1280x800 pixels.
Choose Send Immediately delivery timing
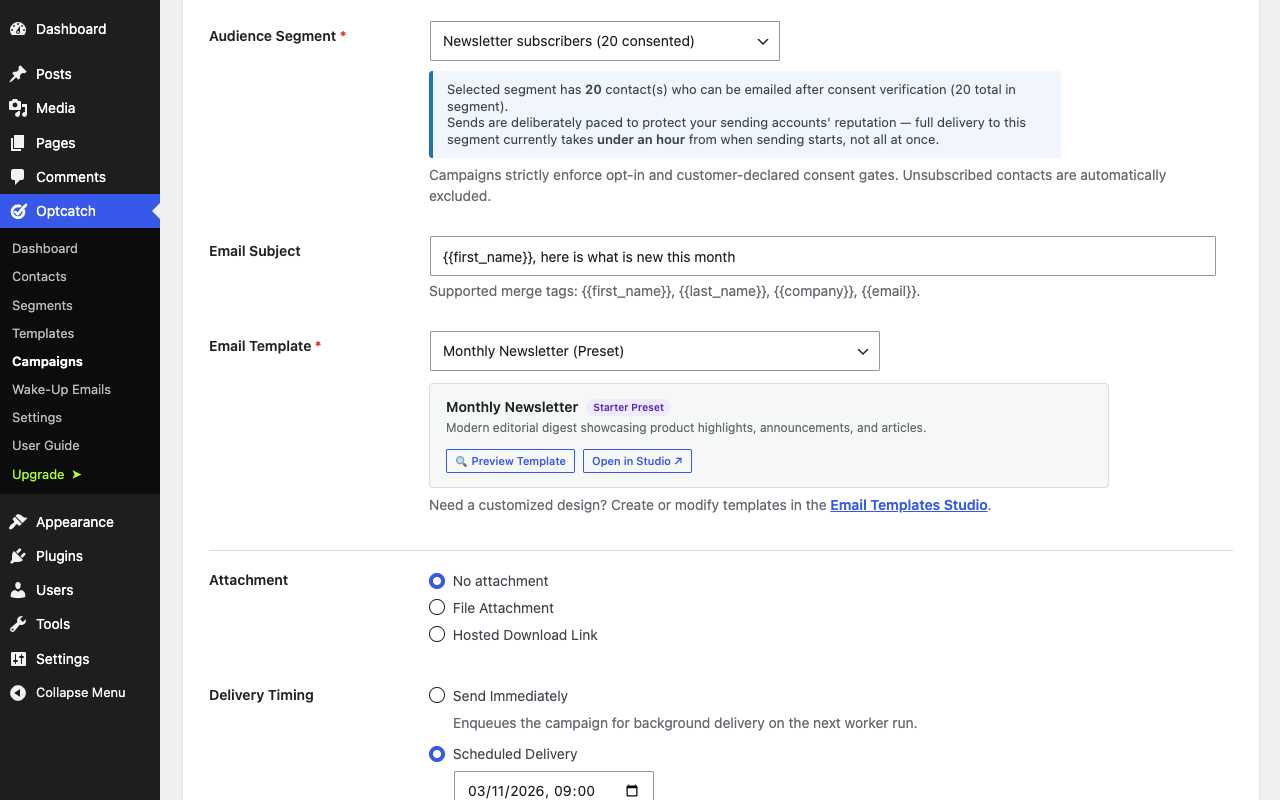point(437,696)
